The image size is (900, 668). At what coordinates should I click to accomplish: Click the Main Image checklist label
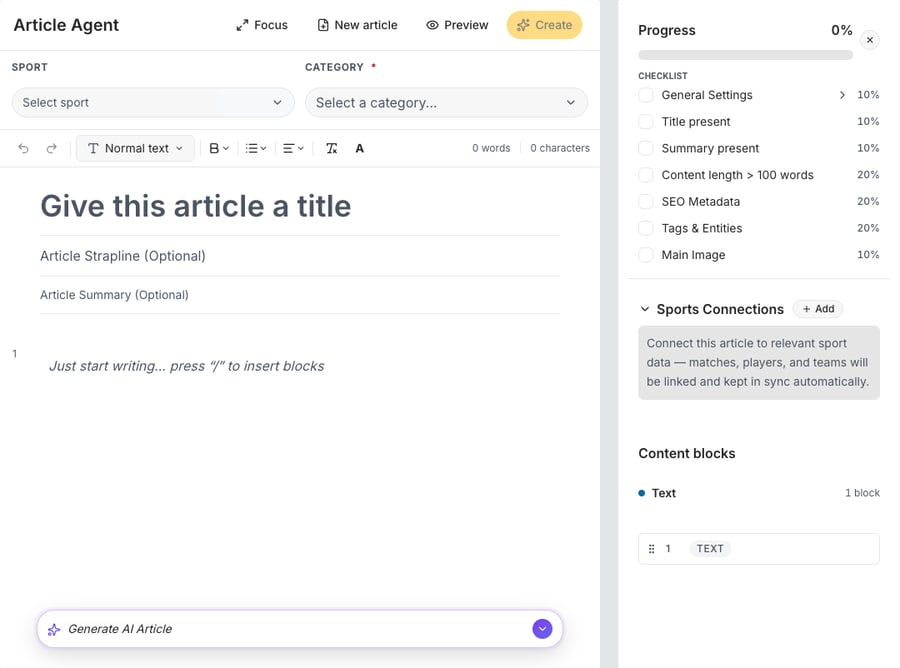click(x=693, y=255)
